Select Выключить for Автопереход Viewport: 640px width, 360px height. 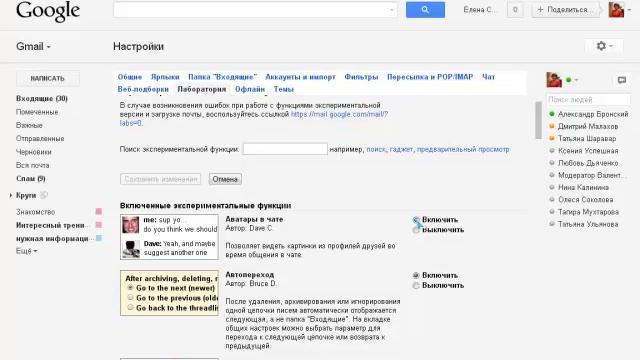click(416, 286)
